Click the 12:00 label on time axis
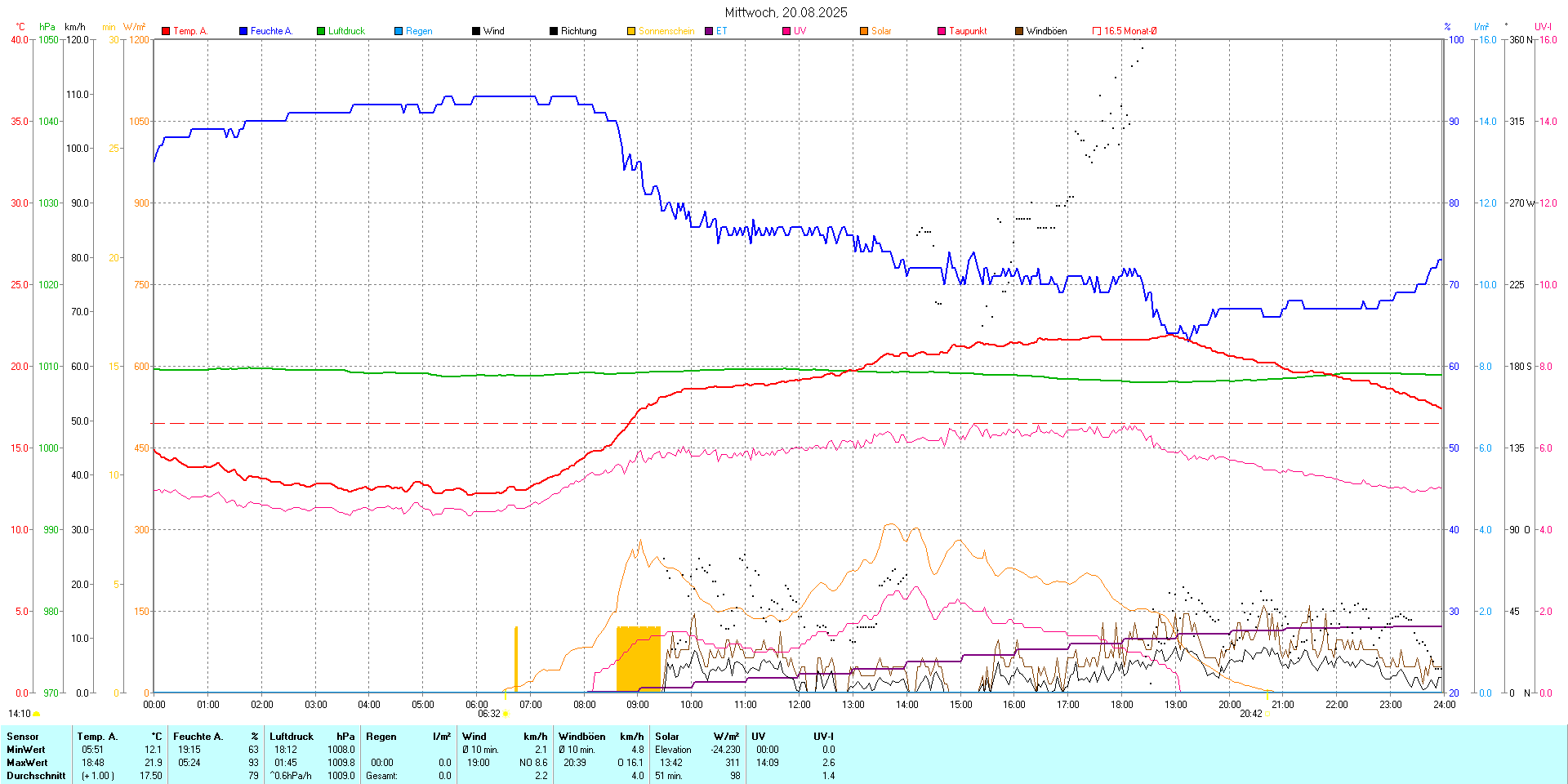Viewport: 1568px width, 784px height. (800, 705)
